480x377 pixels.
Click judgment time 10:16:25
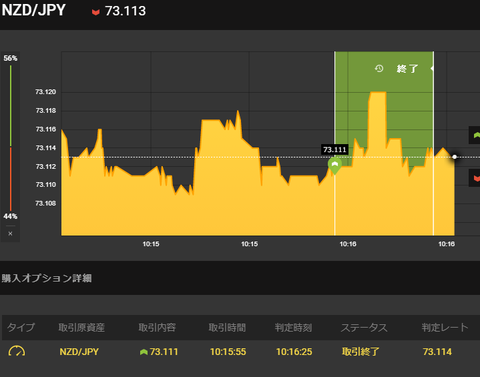[x=294, y=352]
